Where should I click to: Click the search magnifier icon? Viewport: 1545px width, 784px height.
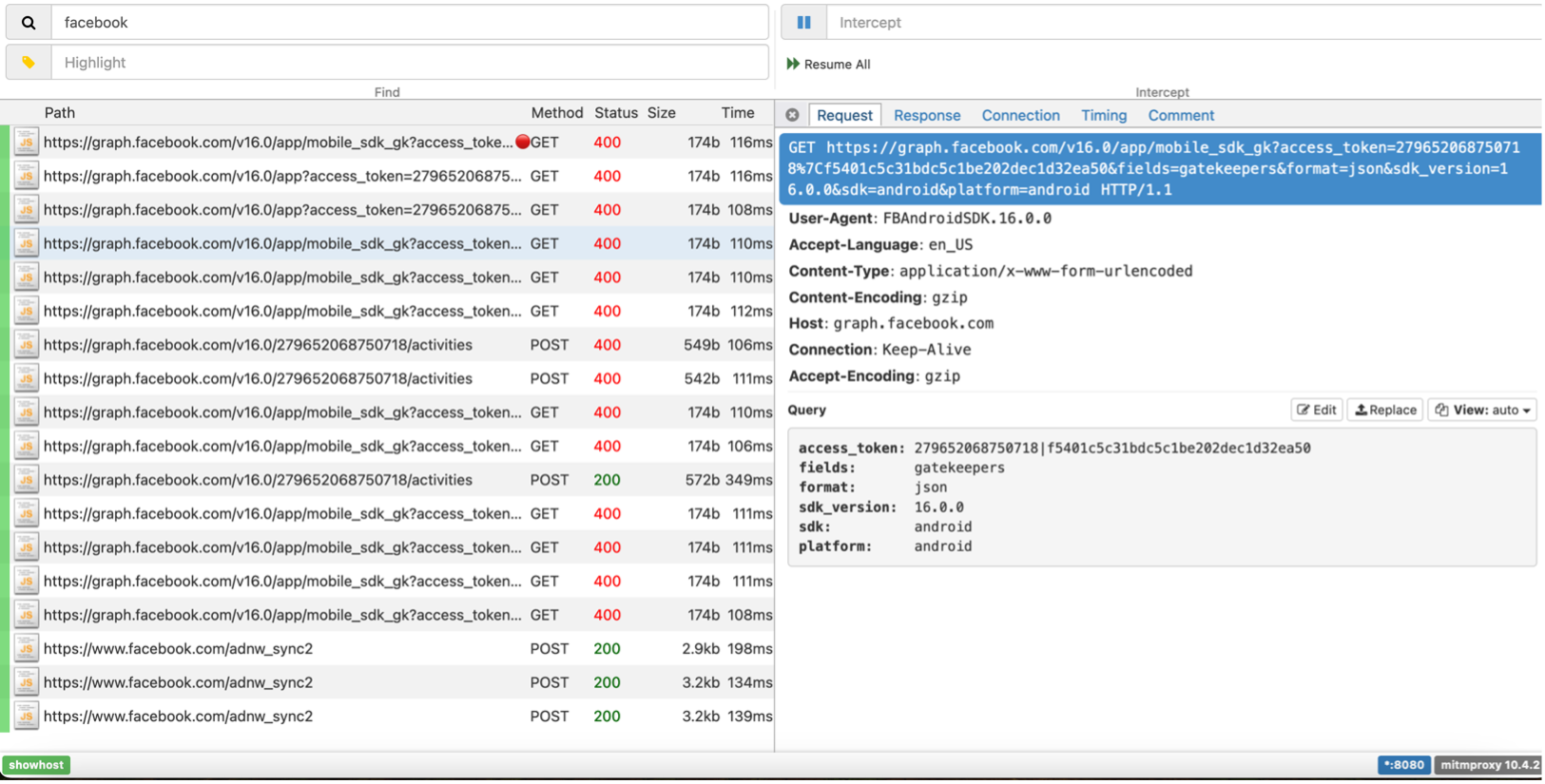pos(29,23)
